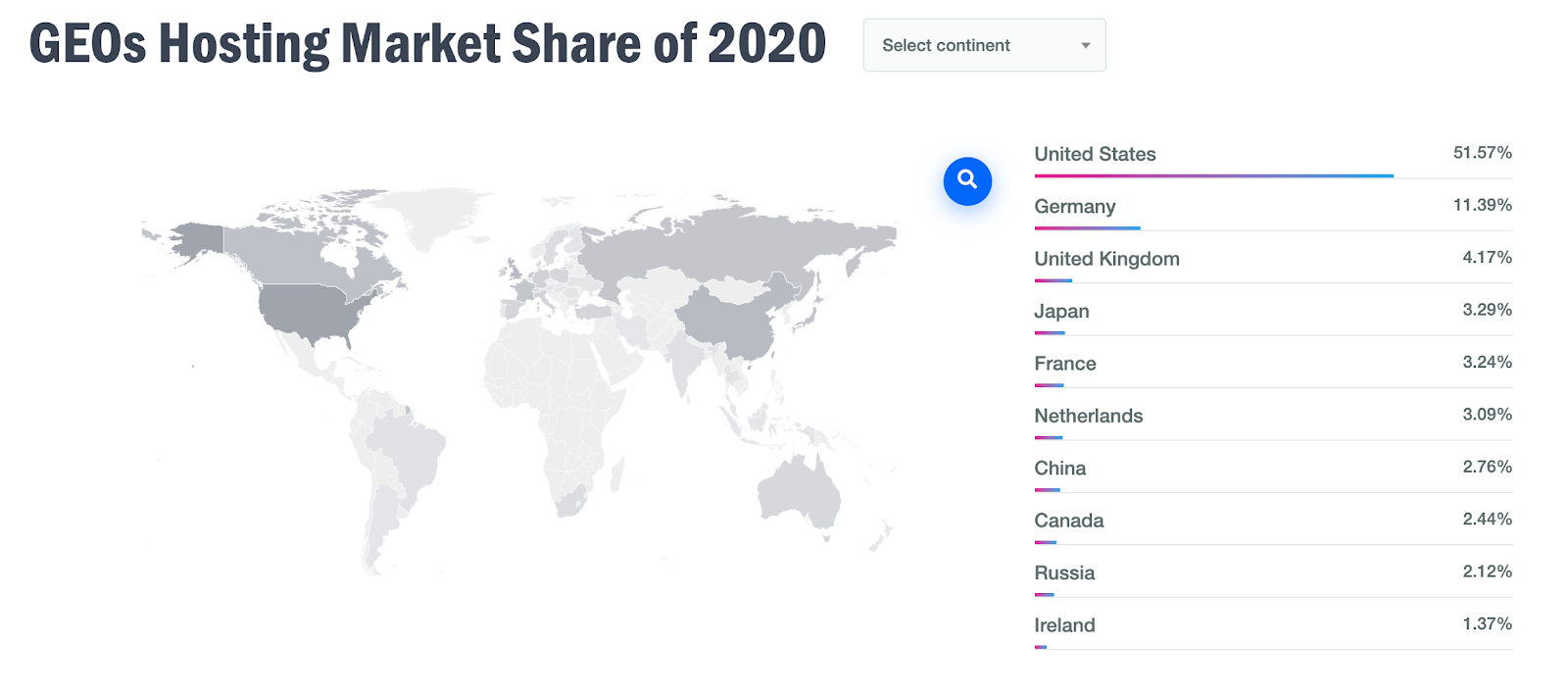Viewport: 1568px width, 694px height.
Task: Select United States in the country list
Action: 1095,154
